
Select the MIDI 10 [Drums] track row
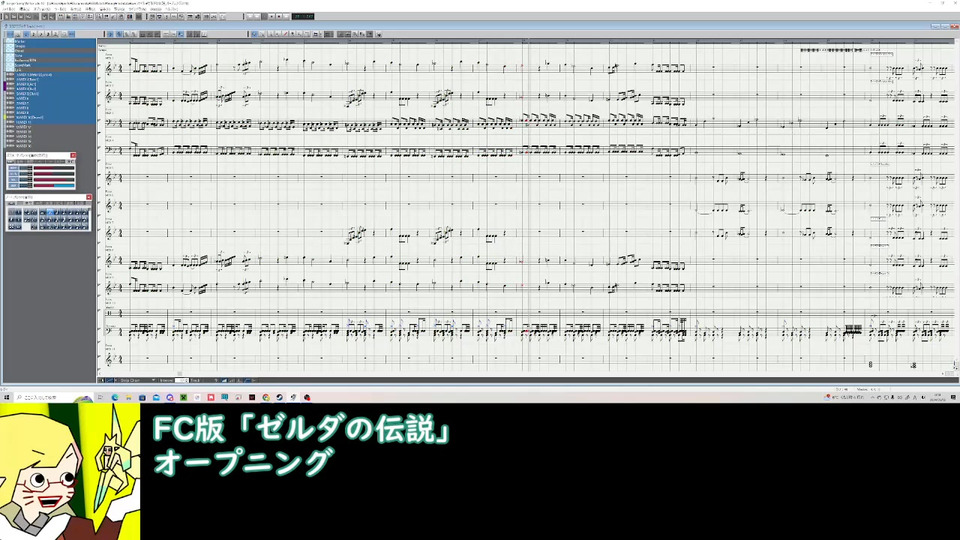click(x=50, y=118)
